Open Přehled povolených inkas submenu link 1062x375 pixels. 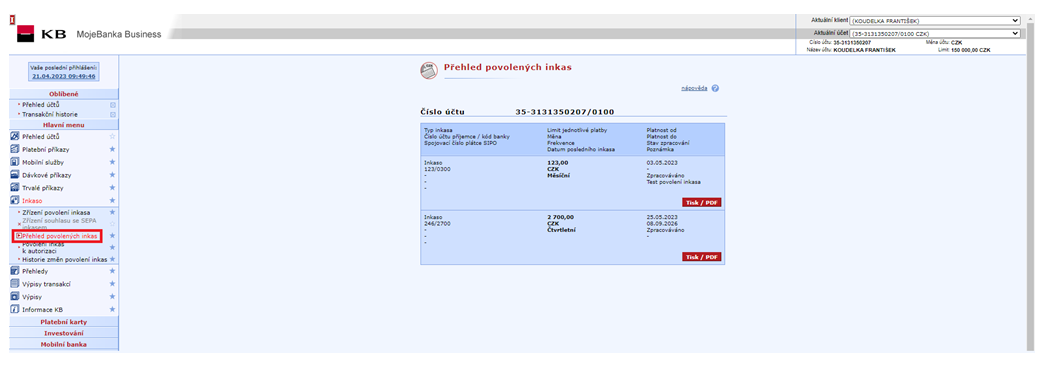coord(60,236)
